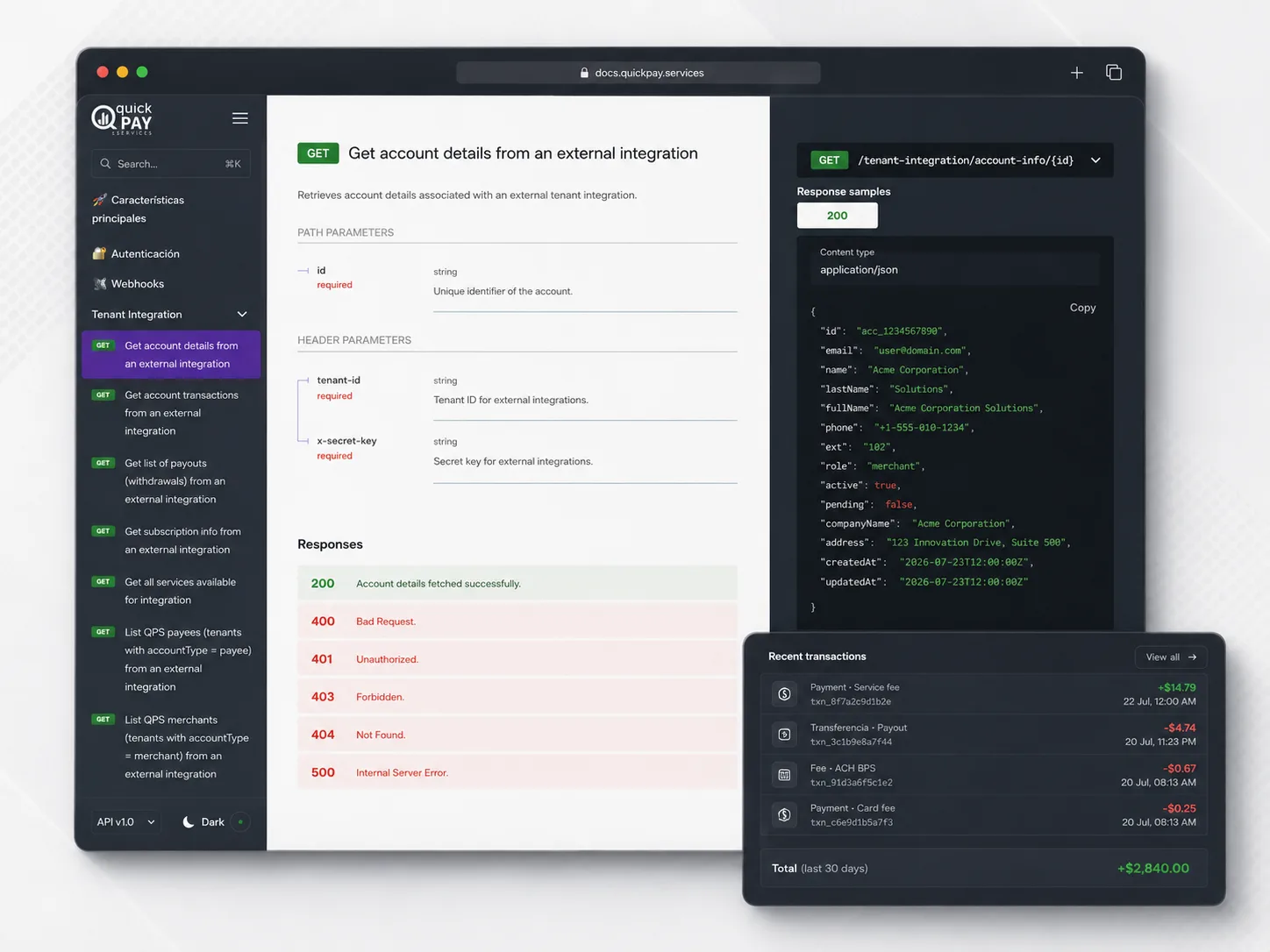Click the +$2,840.00 total amount
This screenshot has height=952, width=1270.
tap(1153, 869)
